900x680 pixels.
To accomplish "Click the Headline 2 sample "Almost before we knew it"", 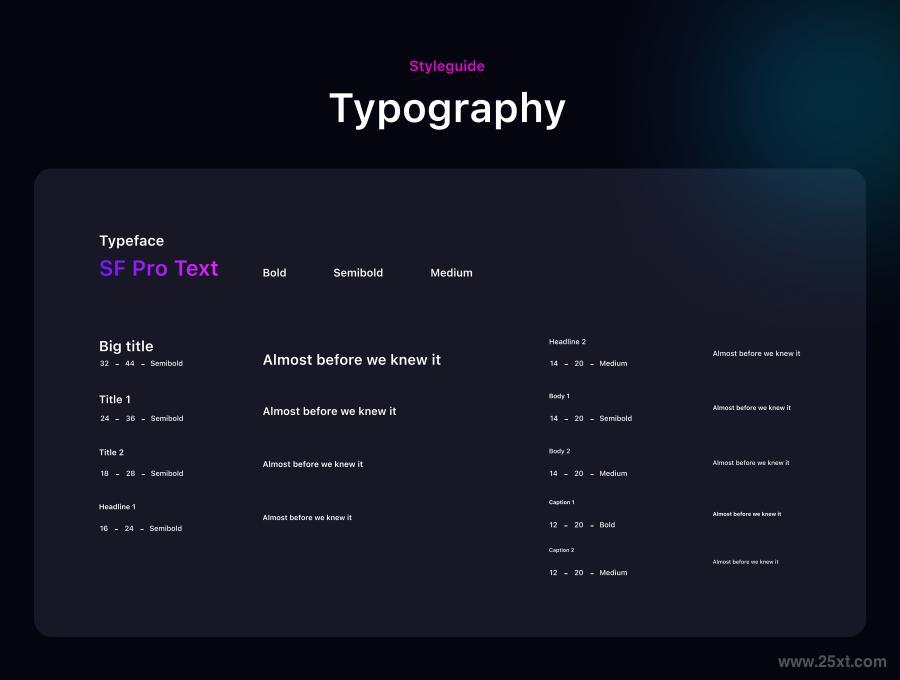I will [x=757, y=353].
